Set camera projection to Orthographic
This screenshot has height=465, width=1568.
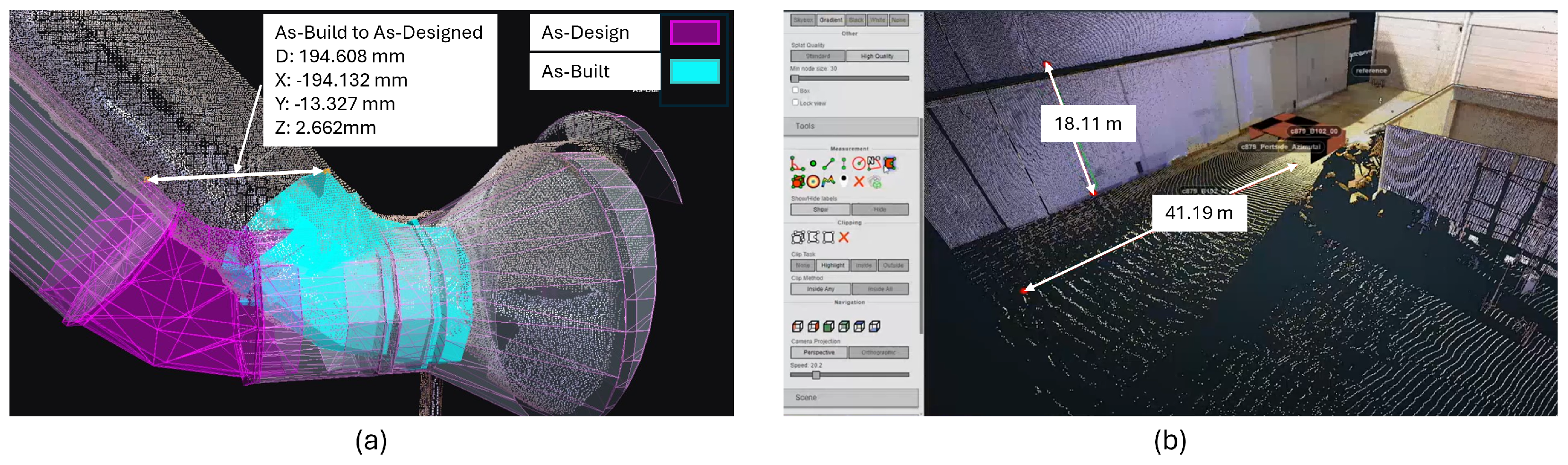[x=879, y=353]
